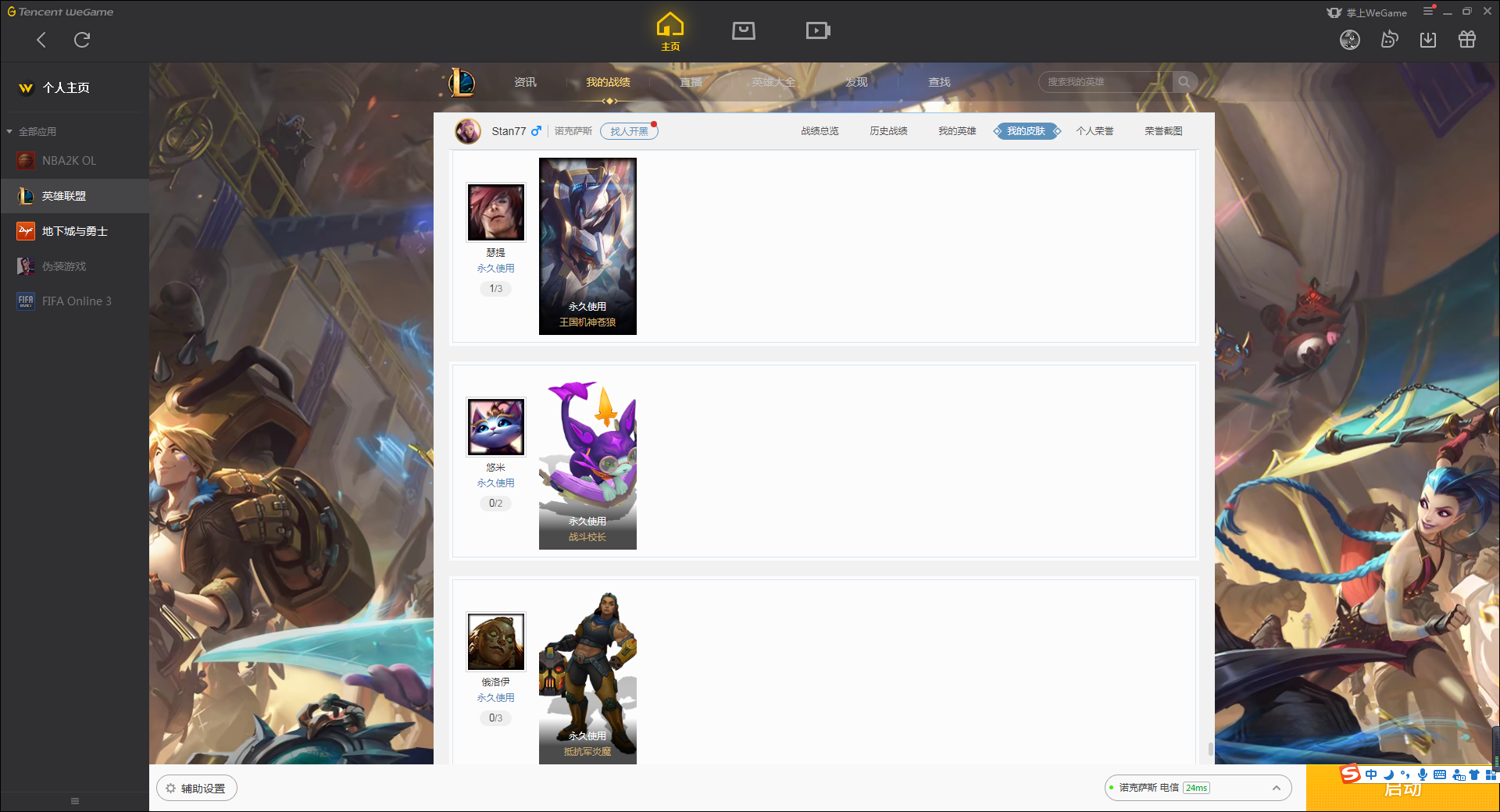The height and width of the screenshot is (812, 1500).
Task: Click the Sogou microphone voice input icon
Action: coord(1423,775)
